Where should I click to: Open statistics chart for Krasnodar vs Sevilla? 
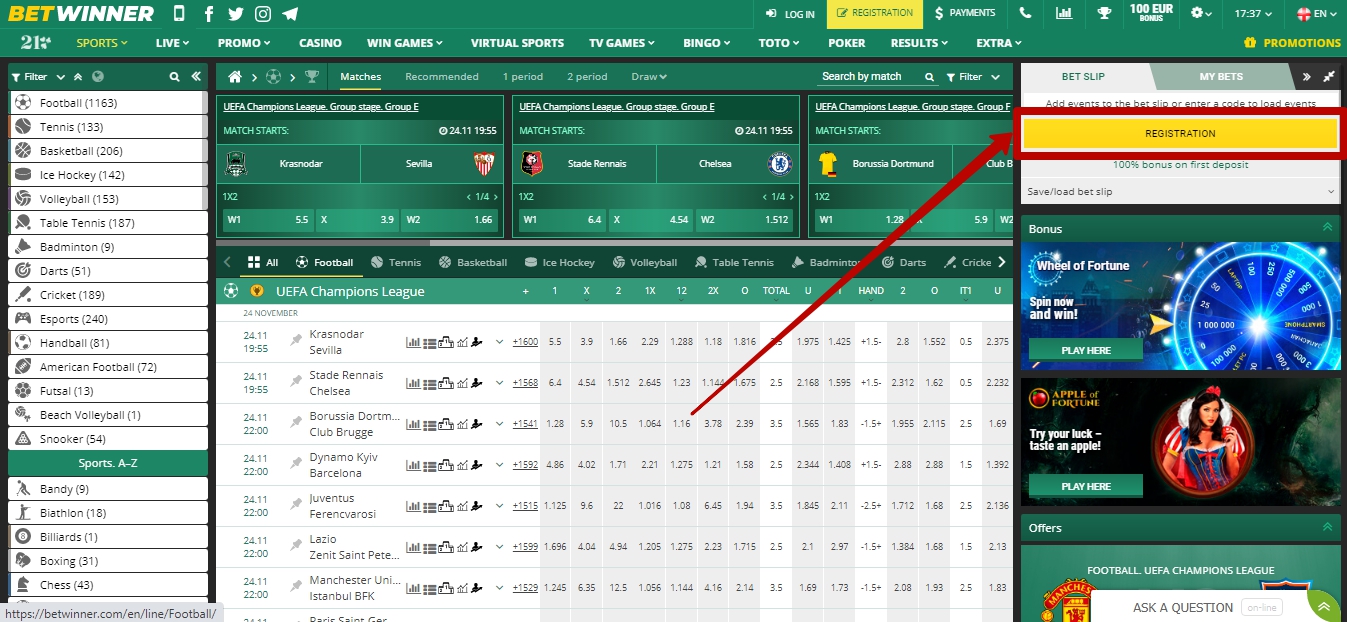tap(413, 342)
